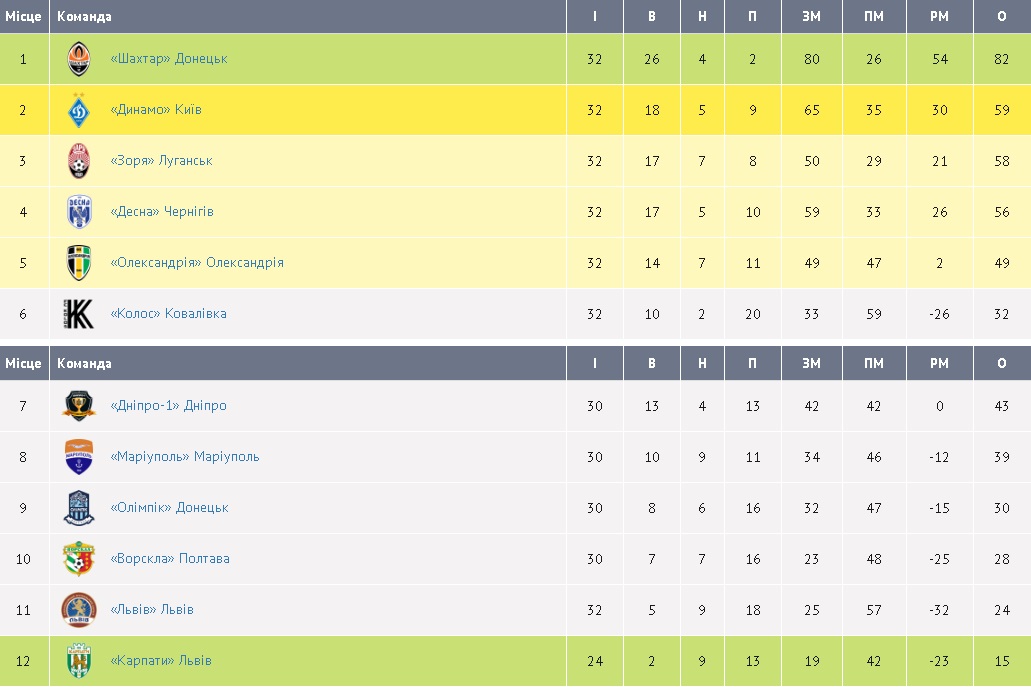Click the Dnipro-1 club logo
Image resolution: width=1031 pixels, height=687 pixels.
pos(79,406)
